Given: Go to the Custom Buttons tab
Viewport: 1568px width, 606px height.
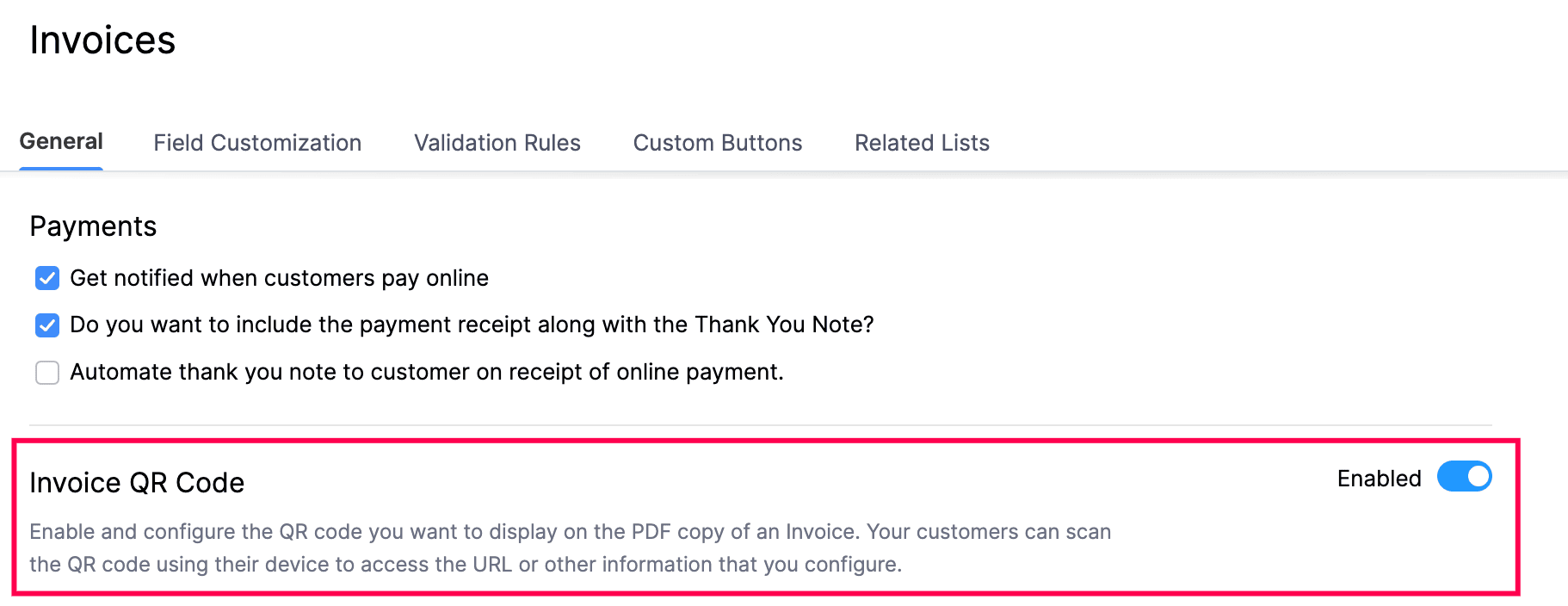Looking at the screenshot, I should [x=718, y=143].
